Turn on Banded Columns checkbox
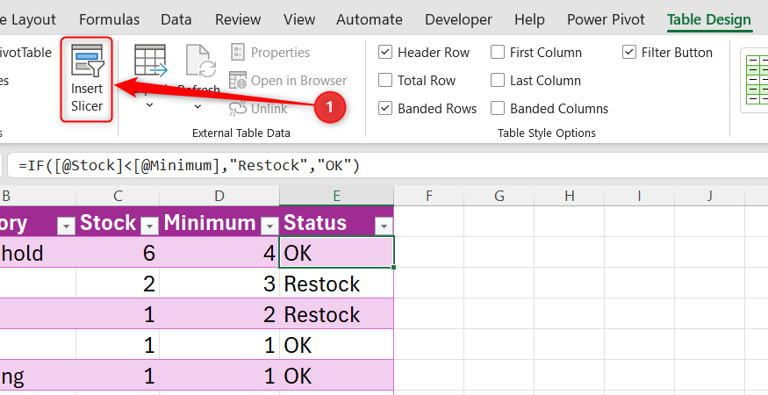Image resolution: width=768 pixels, height=395 pixels. (x=498, y=108)
